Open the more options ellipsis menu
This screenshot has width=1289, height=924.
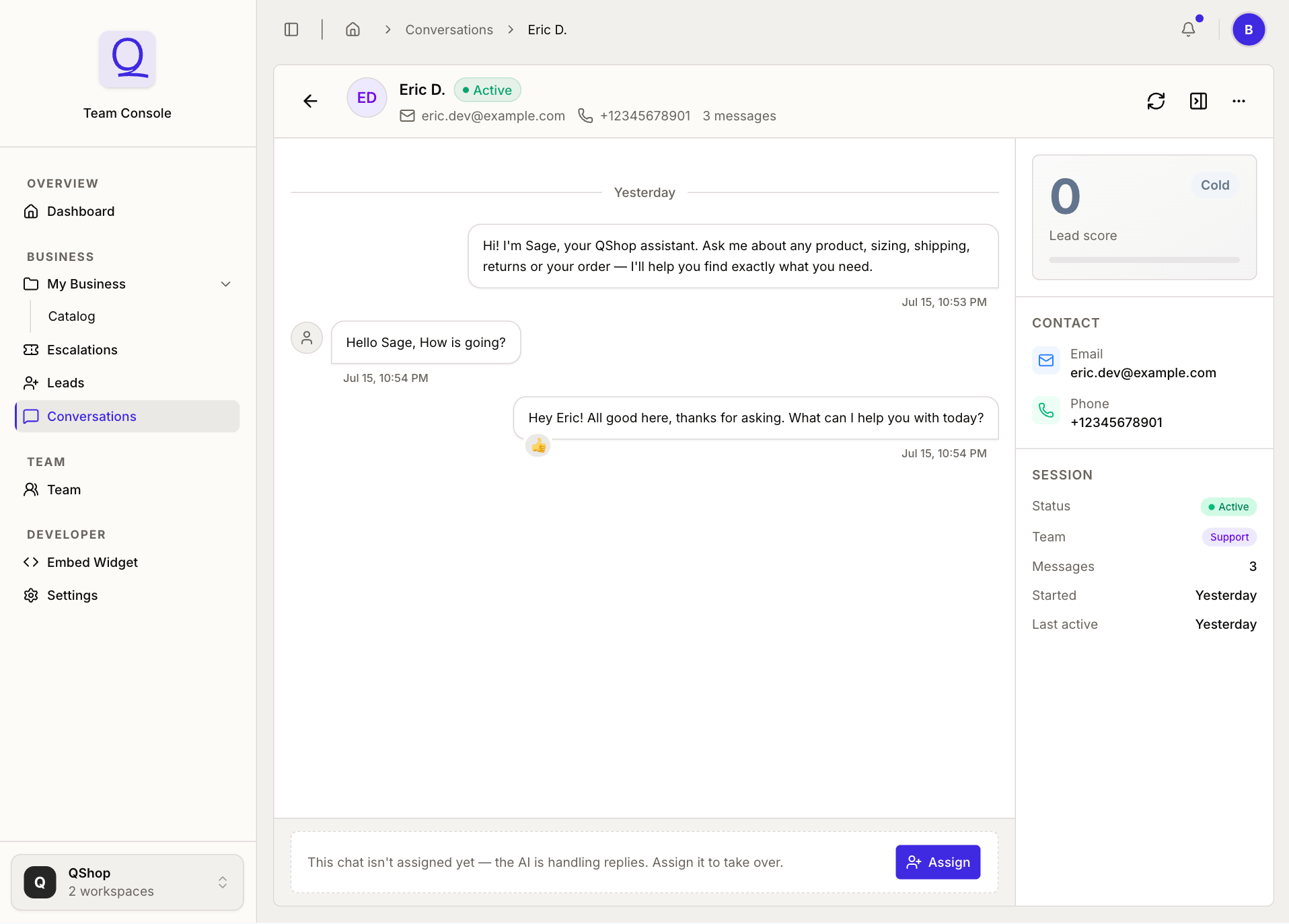pyautogui.click(x=1239, y=101)
